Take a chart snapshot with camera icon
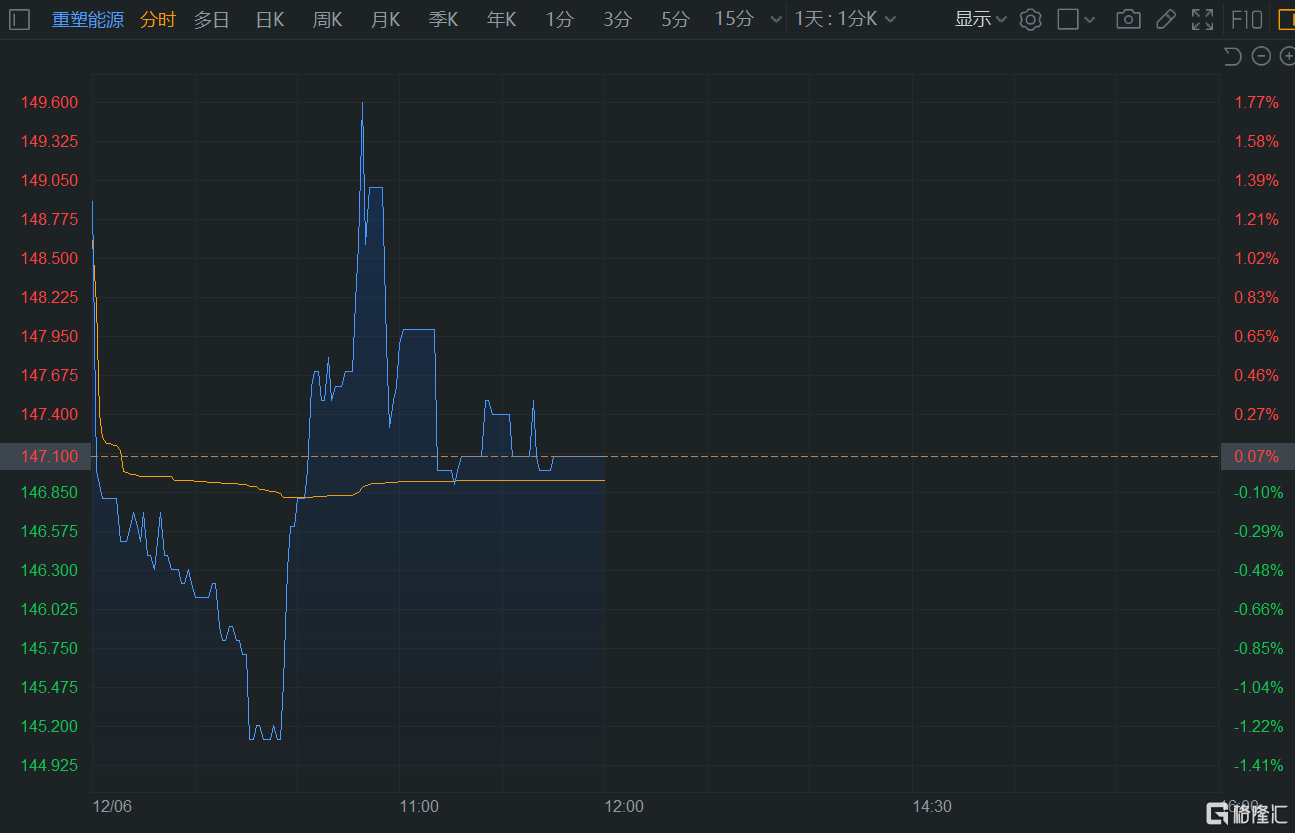This screenshot has width=1295, height=833. (x=1128, y=19)
